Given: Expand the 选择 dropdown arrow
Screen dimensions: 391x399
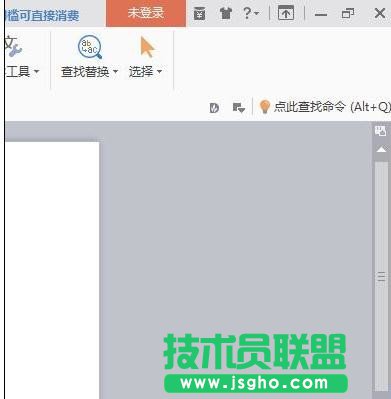Looking at the screenshot, I should coord(159,71).
